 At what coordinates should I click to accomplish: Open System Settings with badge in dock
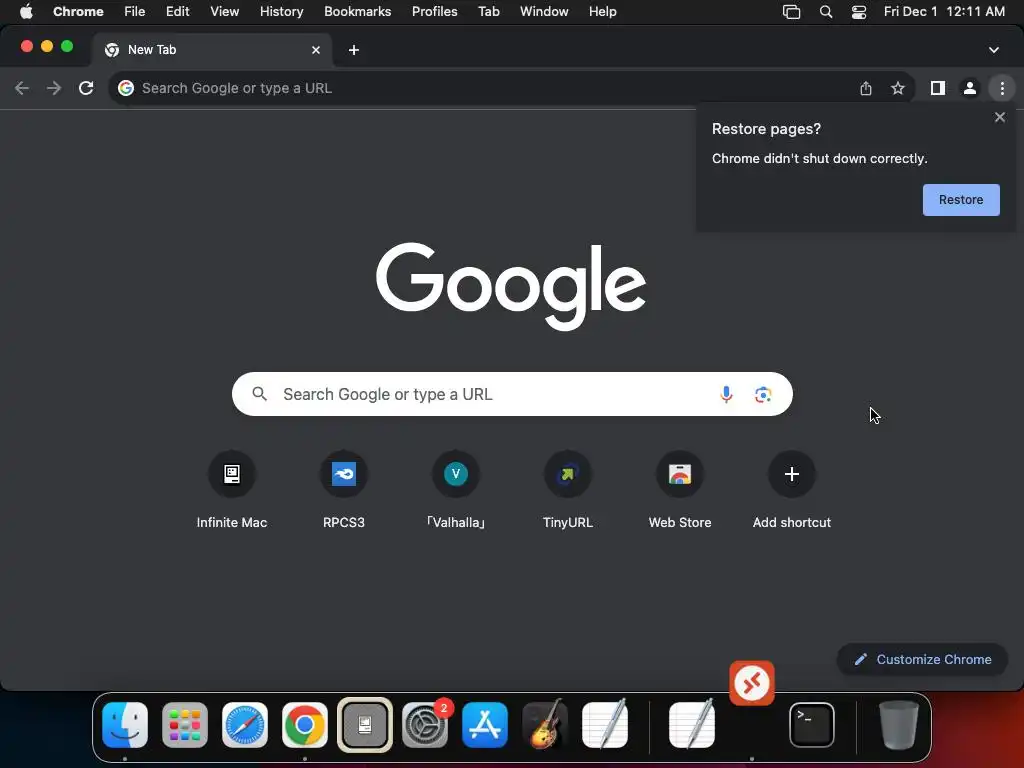pos(425,725)
